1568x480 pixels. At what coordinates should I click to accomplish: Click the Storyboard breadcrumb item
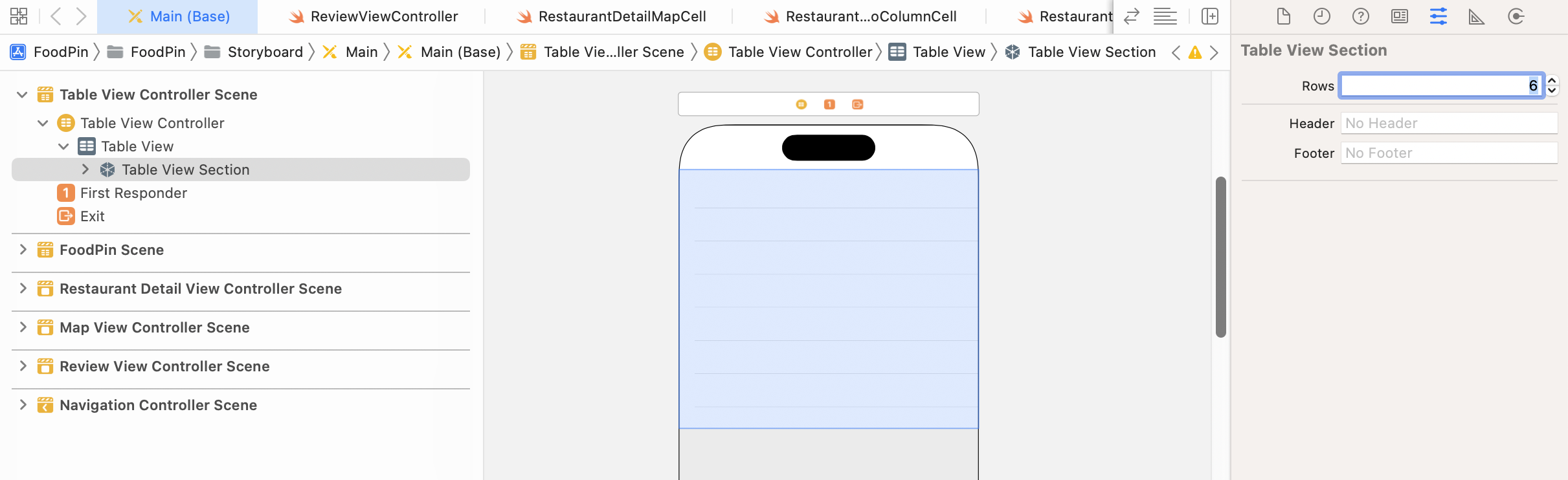(x=265, y=52)
